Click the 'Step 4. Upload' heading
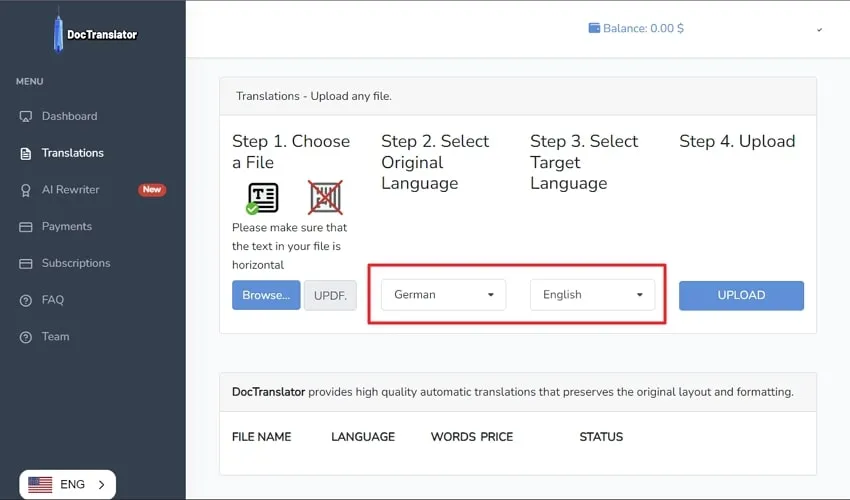Viewport: 850px width, 500px height. tap(737, 141)
